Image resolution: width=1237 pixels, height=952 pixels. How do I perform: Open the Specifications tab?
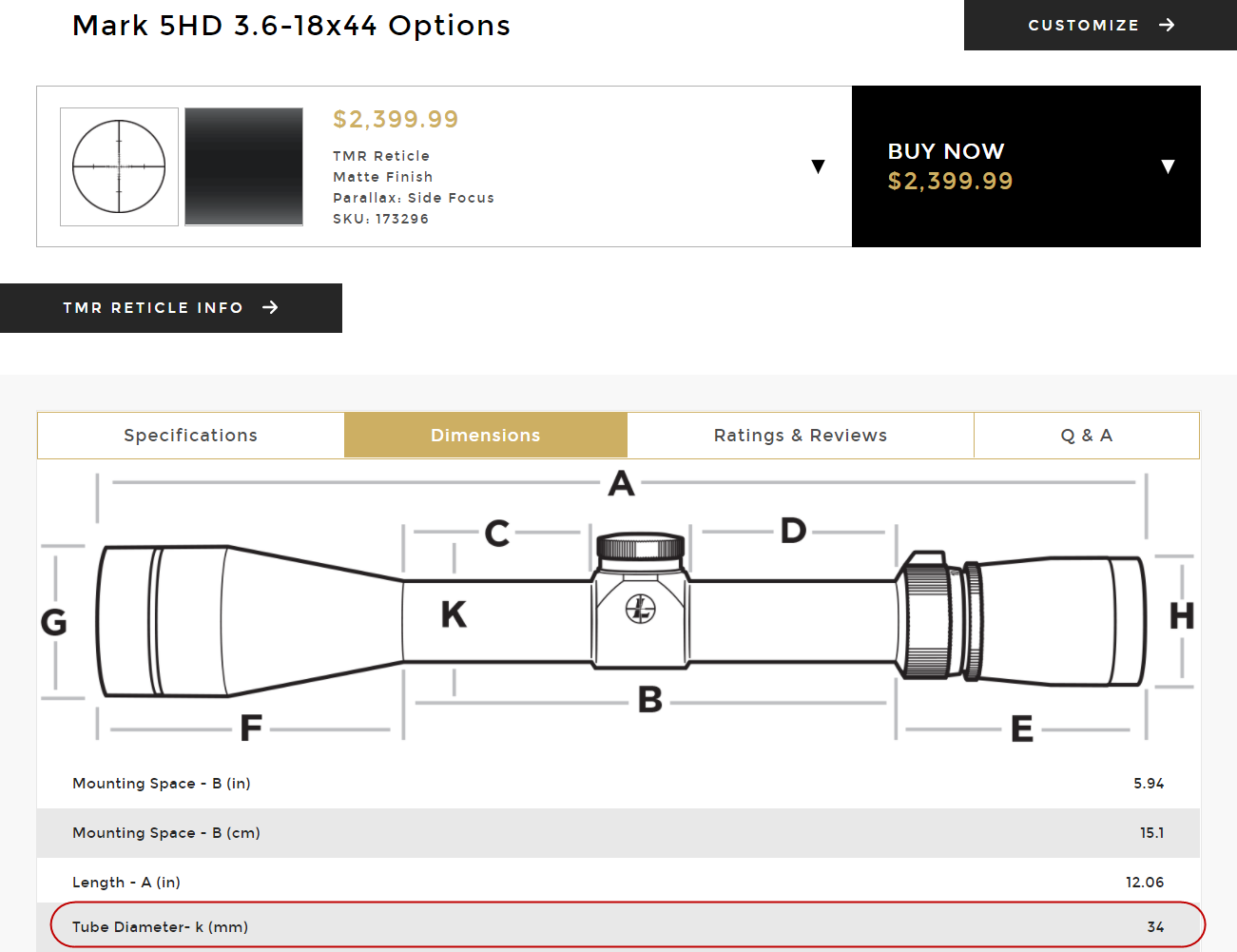(x=191, y=436)
